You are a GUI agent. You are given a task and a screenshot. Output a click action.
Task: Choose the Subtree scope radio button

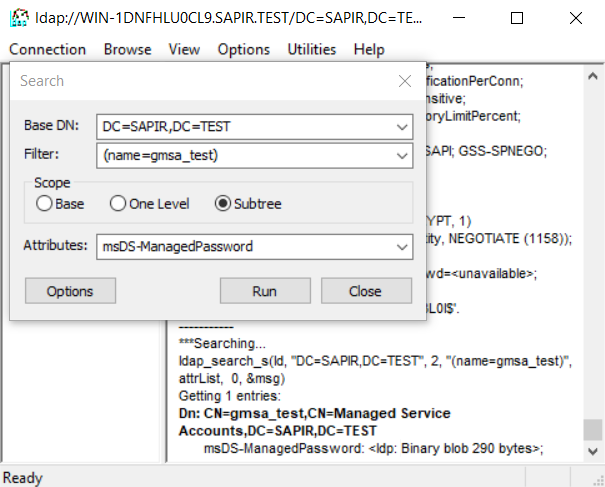(x=224, y=204)
